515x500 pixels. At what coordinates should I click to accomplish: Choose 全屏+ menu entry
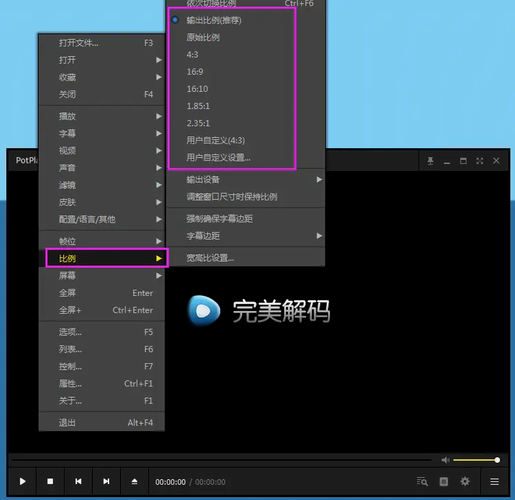click(x=102, y=310)
